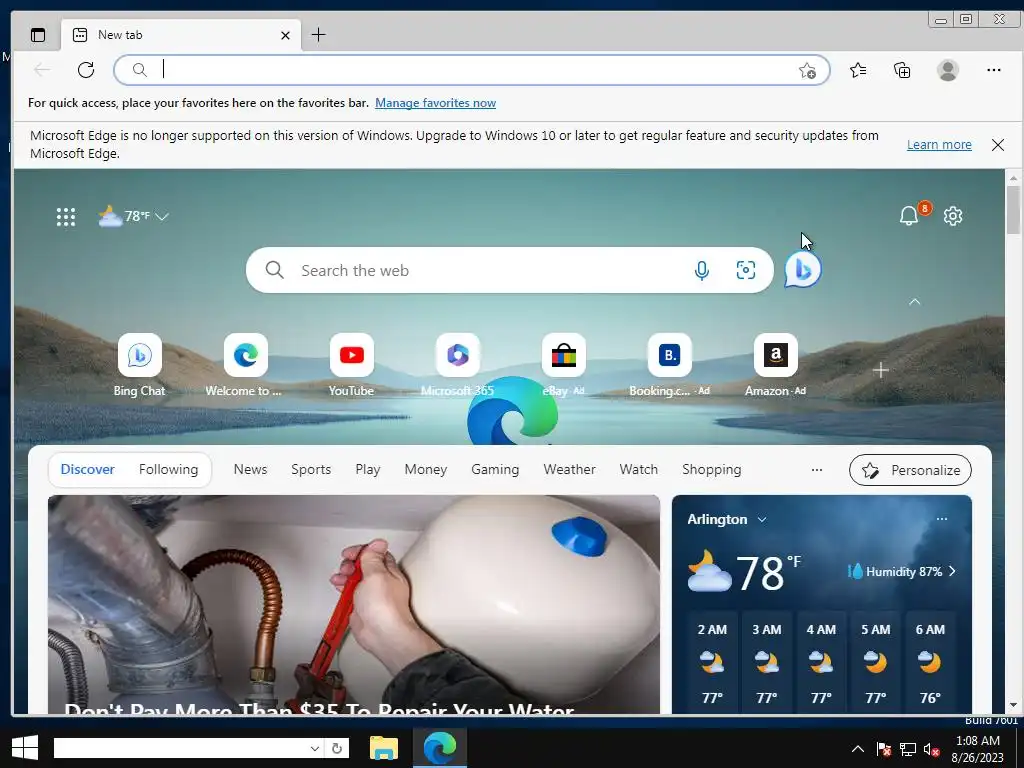Open Edge Settings and more menu
The width and height of the screenshot is (1024, 768).
pos(994,70)
